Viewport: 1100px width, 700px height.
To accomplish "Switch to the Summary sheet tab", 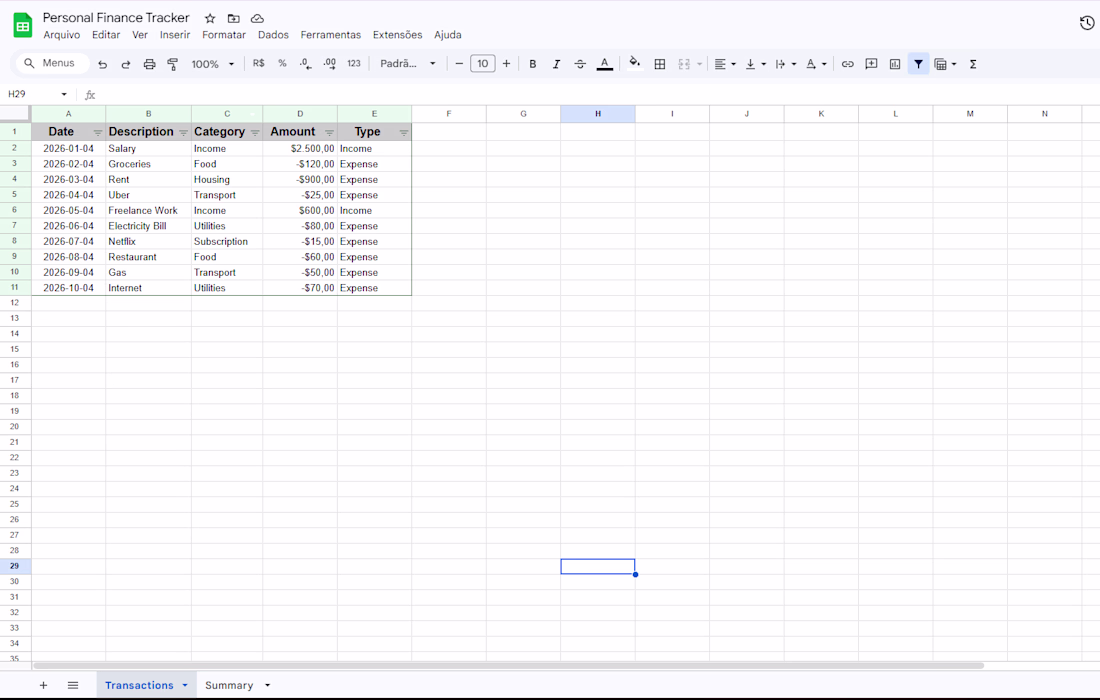I will pos(229,685).
